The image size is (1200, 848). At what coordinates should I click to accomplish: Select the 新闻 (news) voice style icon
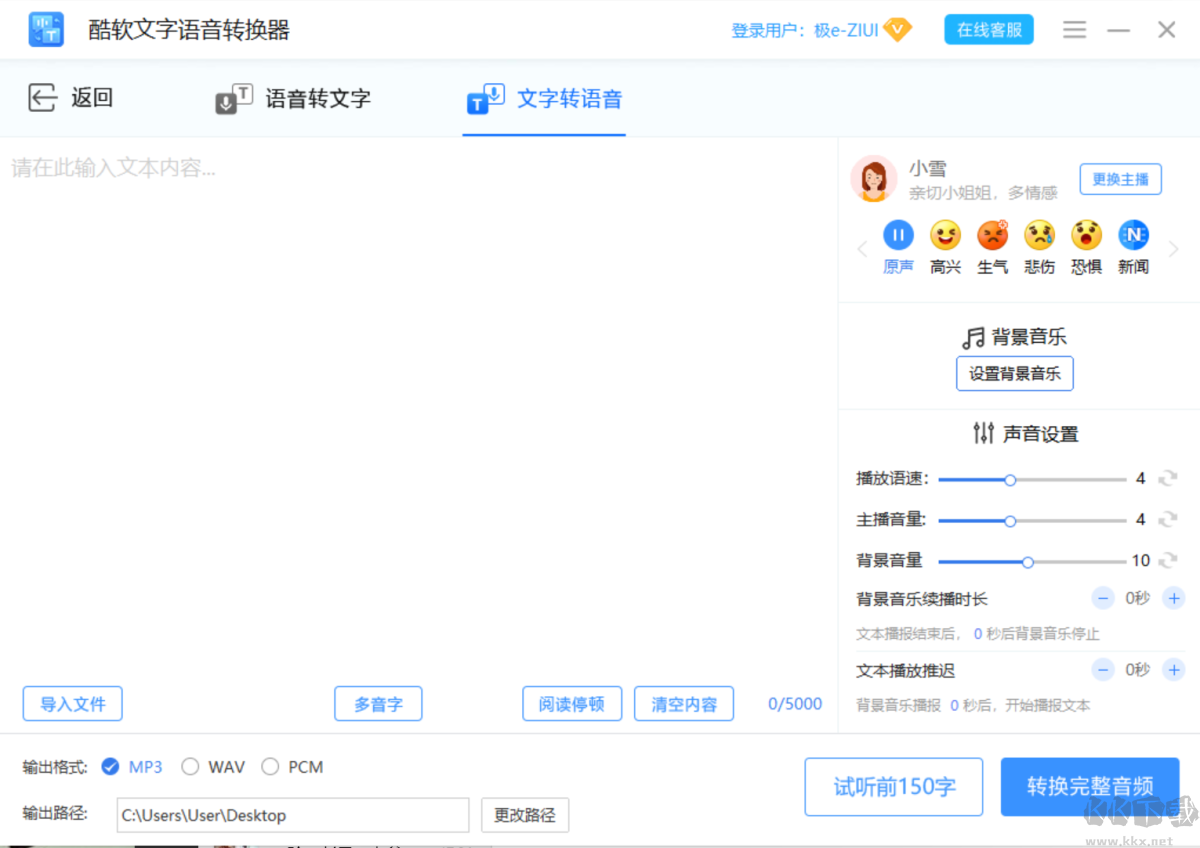(1133, 235)
